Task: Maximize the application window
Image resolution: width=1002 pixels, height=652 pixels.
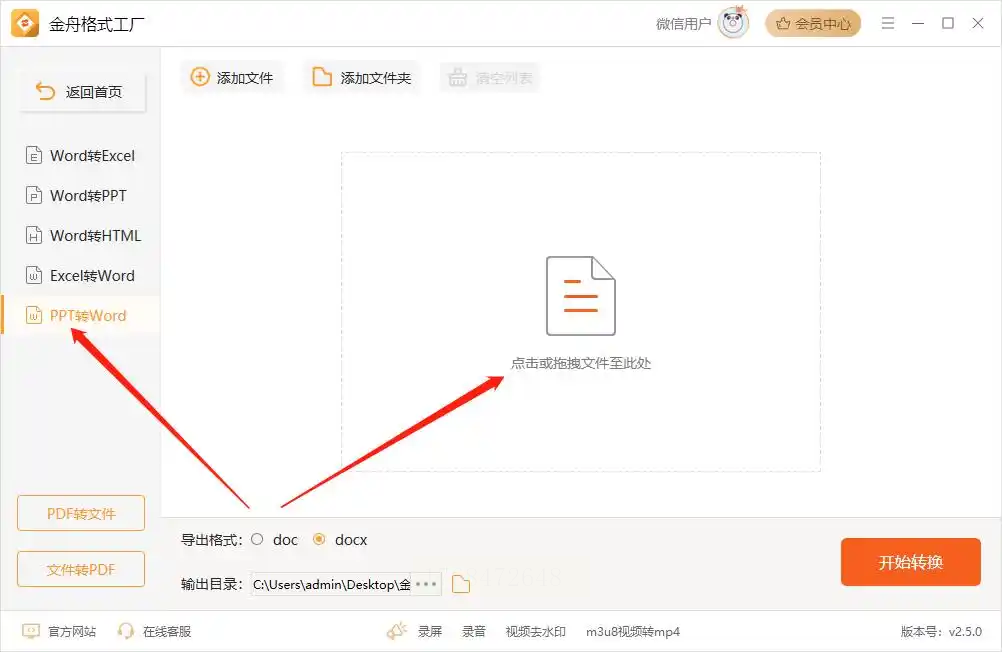Action: [x=948, y=23]
